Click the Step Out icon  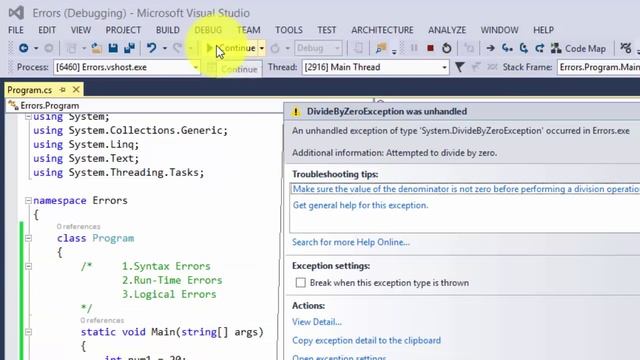(x=540, y=48)
